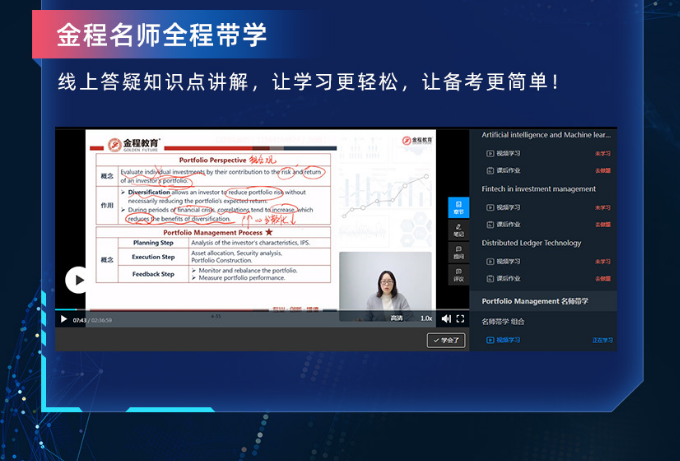This screenshot has height=461, width=680.
Task: Click 去做题 link under Distributed Ledger Technology
Action: (x=603, y=278)
